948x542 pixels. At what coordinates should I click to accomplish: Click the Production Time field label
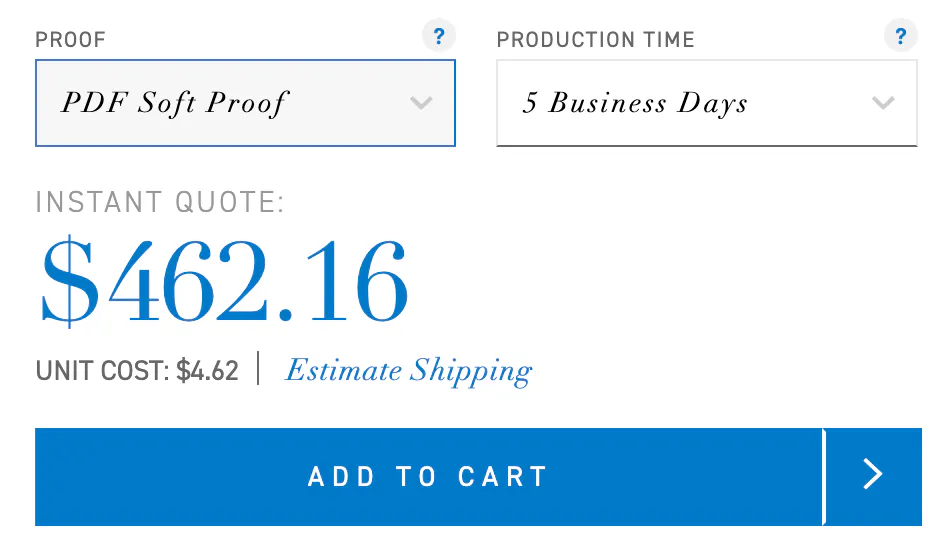pos(595,41)
